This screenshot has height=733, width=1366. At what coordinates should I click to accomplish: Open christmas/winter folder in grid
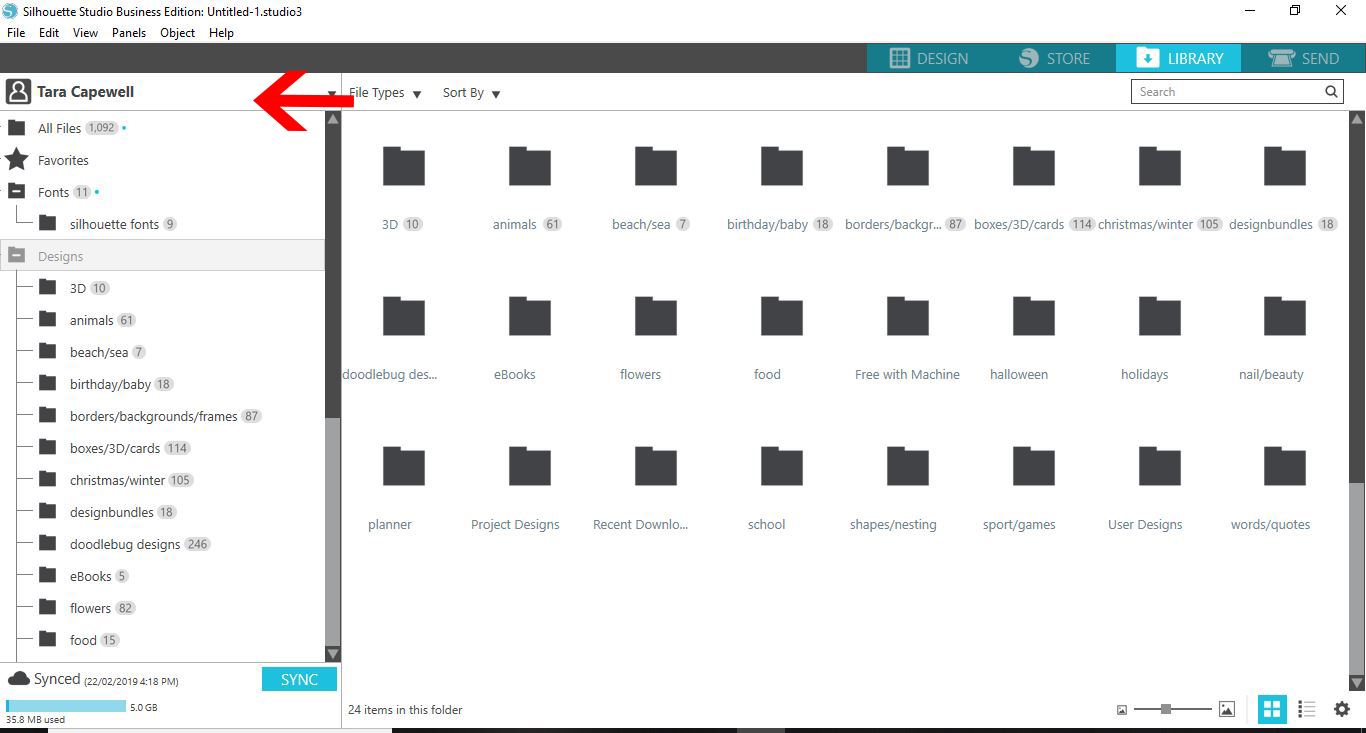tap(1160, 166)
